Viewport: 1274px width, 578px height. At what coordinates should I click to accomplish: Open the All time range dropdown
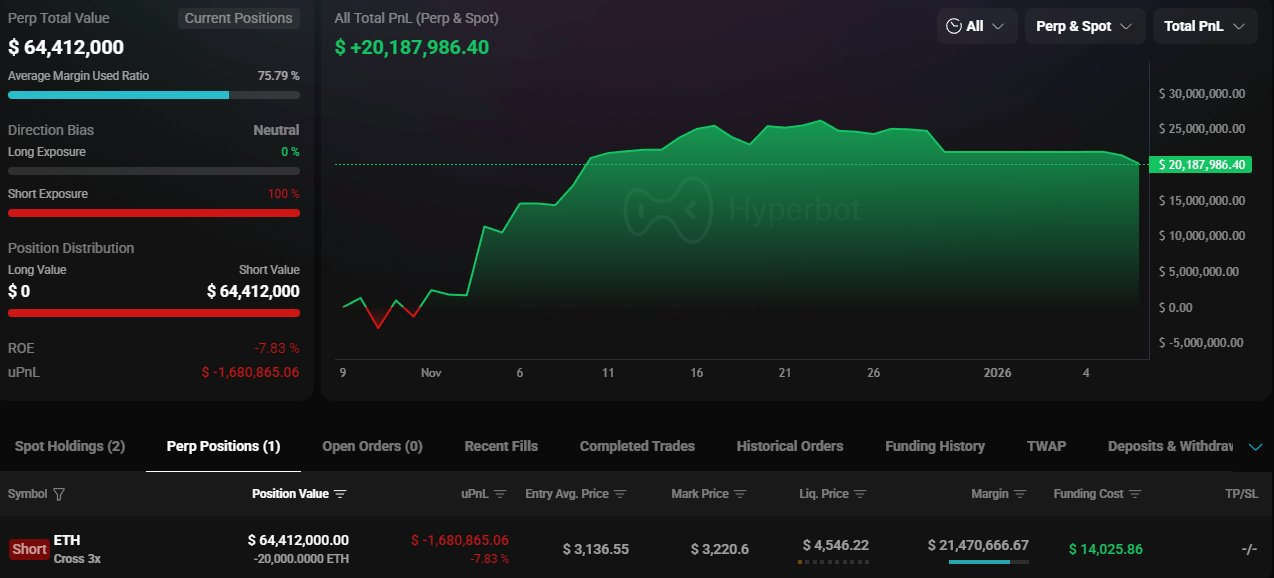976,26
